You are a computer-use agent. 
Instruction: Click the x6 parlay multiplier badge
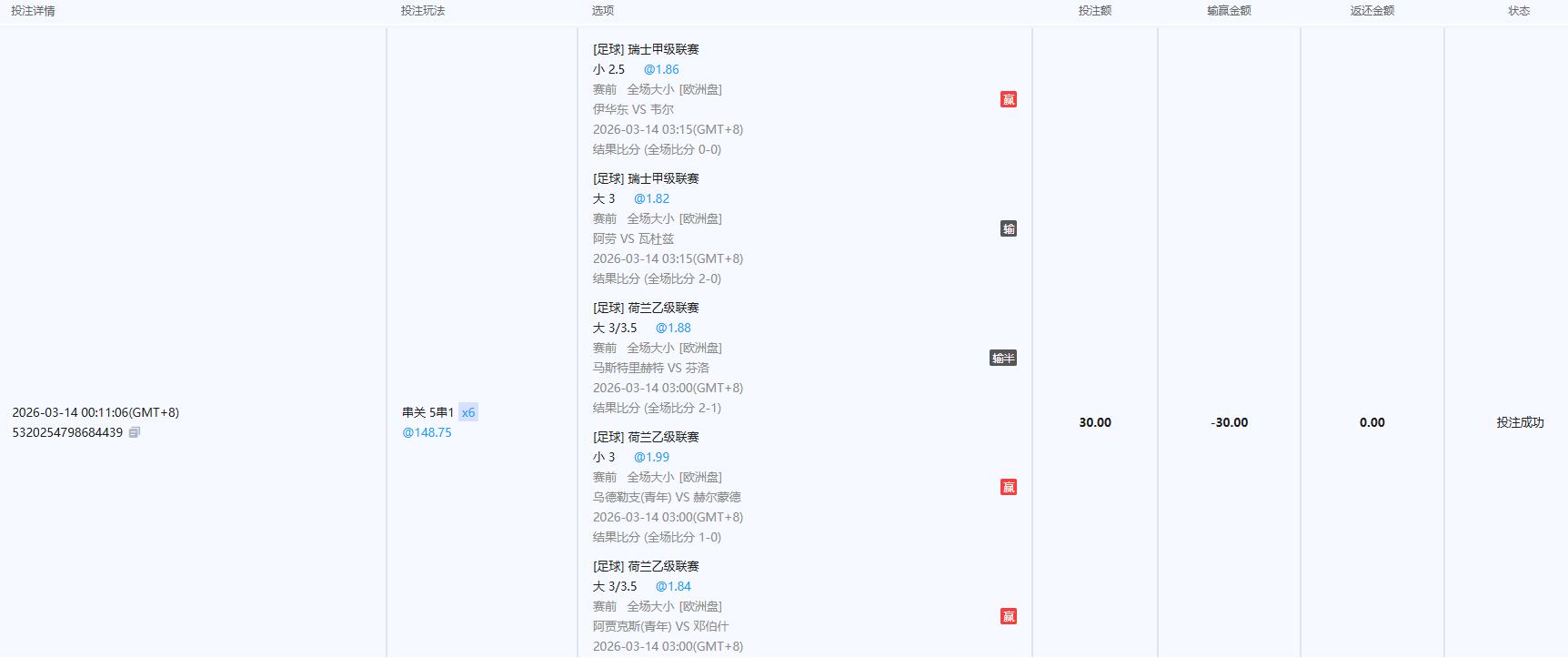(x=467, y=413)
